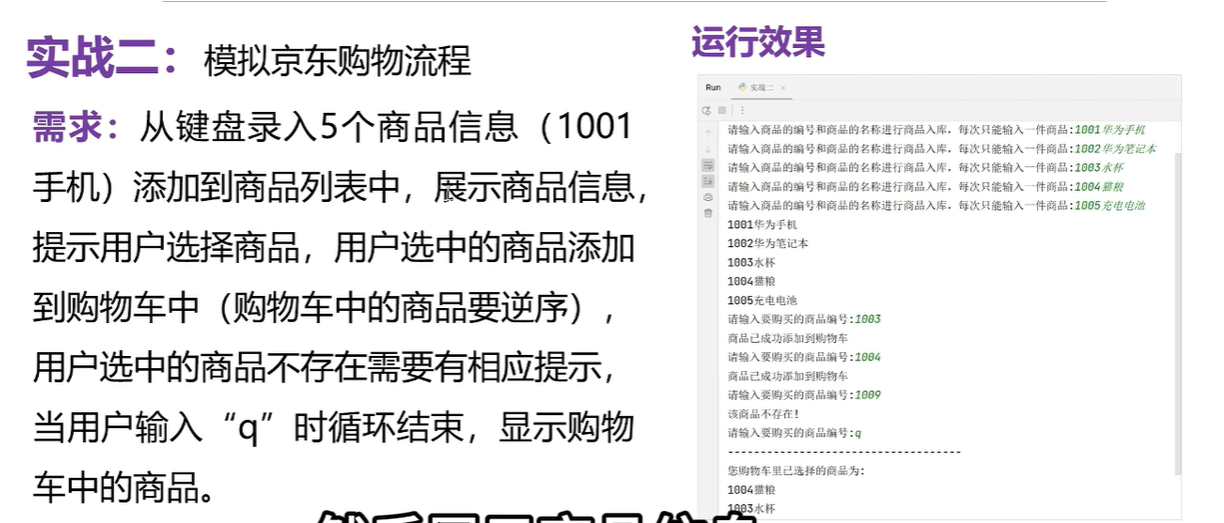Click the Stop square icon
The image size is (1224, 523).
point(722,110)
